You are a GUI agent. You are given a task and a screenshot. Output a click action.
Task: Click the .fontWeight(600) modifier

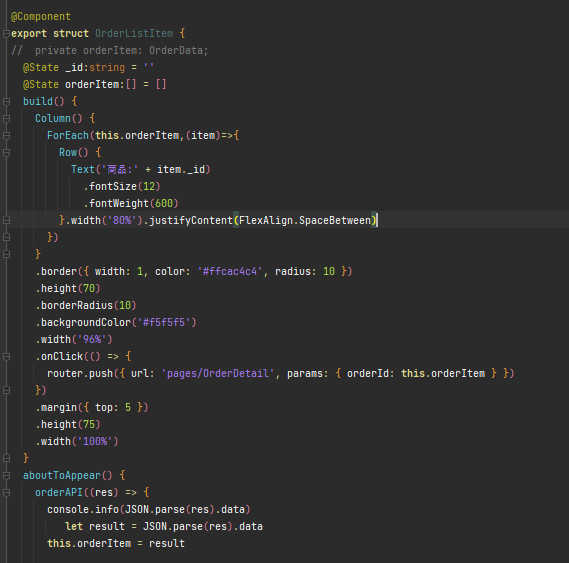(x=131, y=204)
